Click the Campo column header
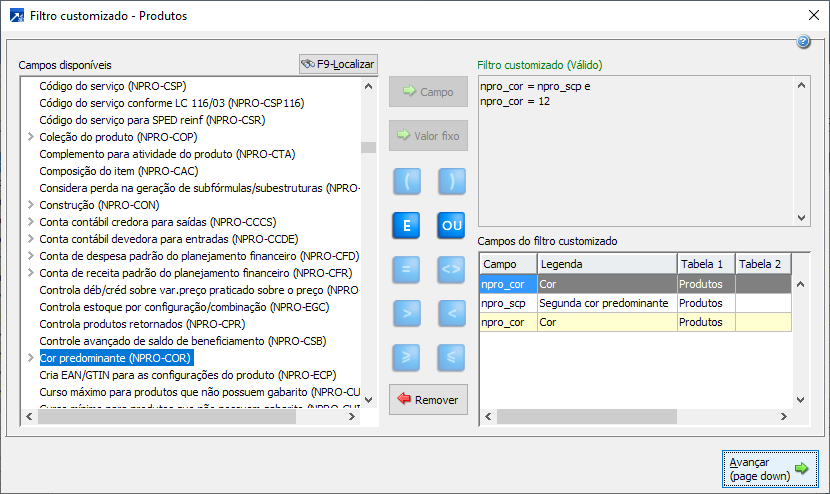830x494 pixels. coord(509,264)
